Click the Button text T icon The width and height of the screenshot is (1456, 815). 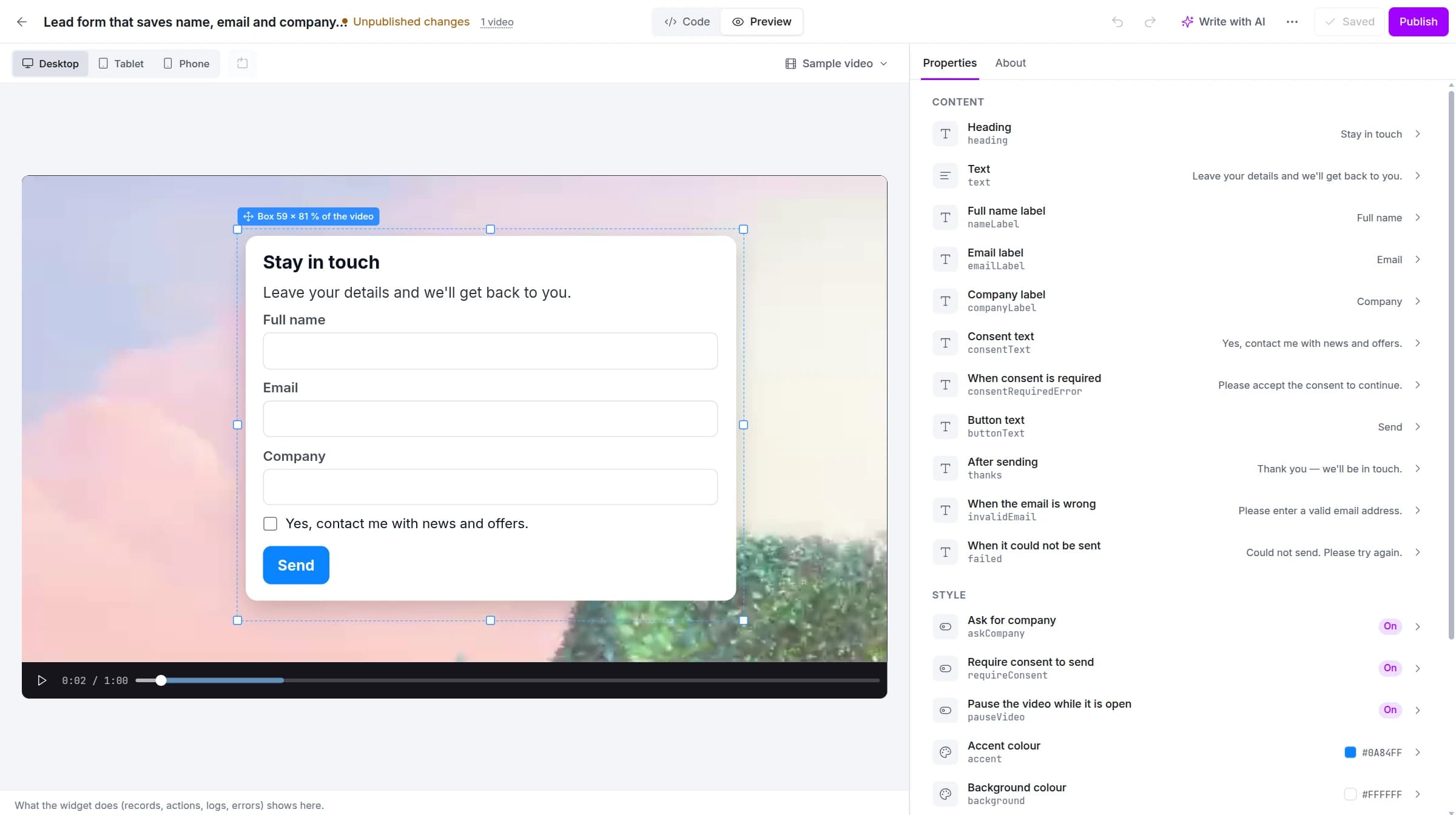[x=945, y=427]
